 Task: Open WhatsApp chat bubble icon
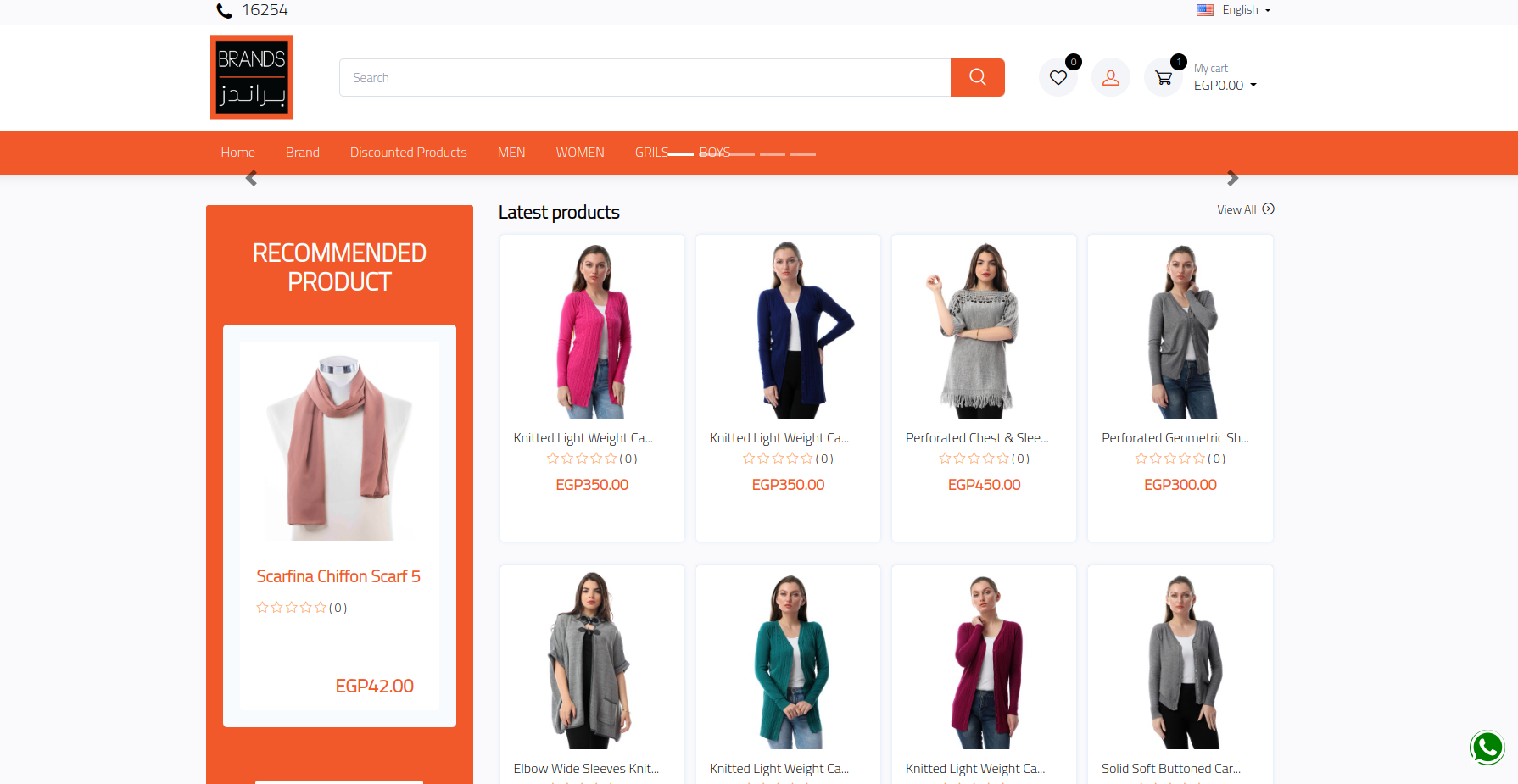[1487, 748]
